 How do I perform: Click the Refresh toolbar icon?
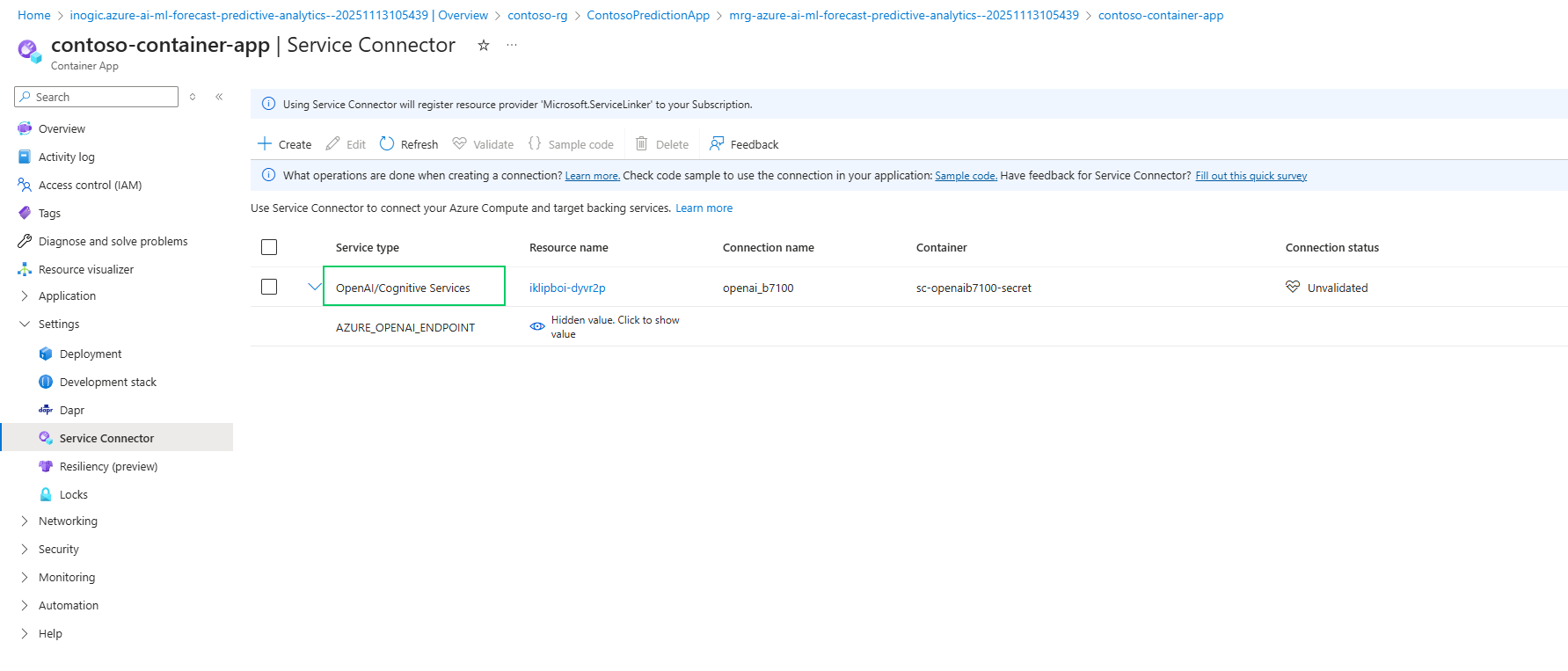click(x=387, y=143)
